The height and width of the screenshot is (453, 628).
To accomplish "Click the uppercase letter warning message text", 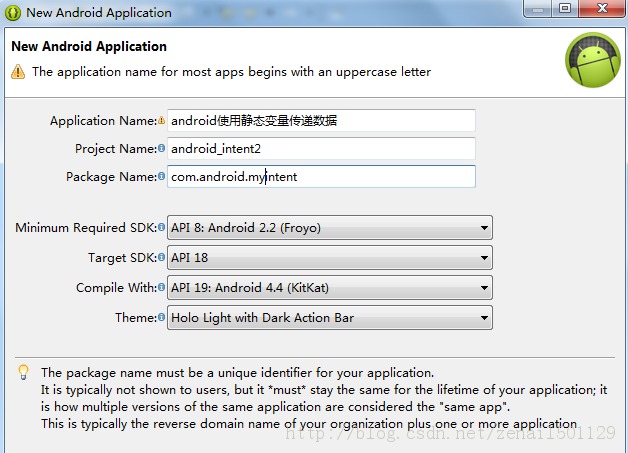I will tap(231, 72).
